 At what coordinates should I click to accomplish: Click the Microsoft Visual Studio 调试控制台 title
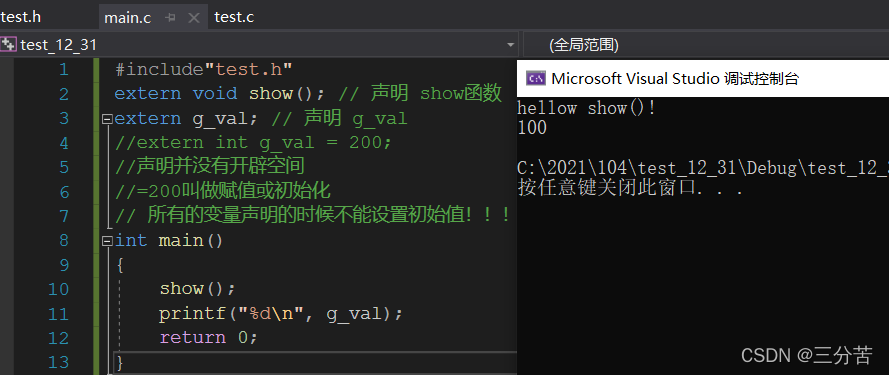click(675, 78)
